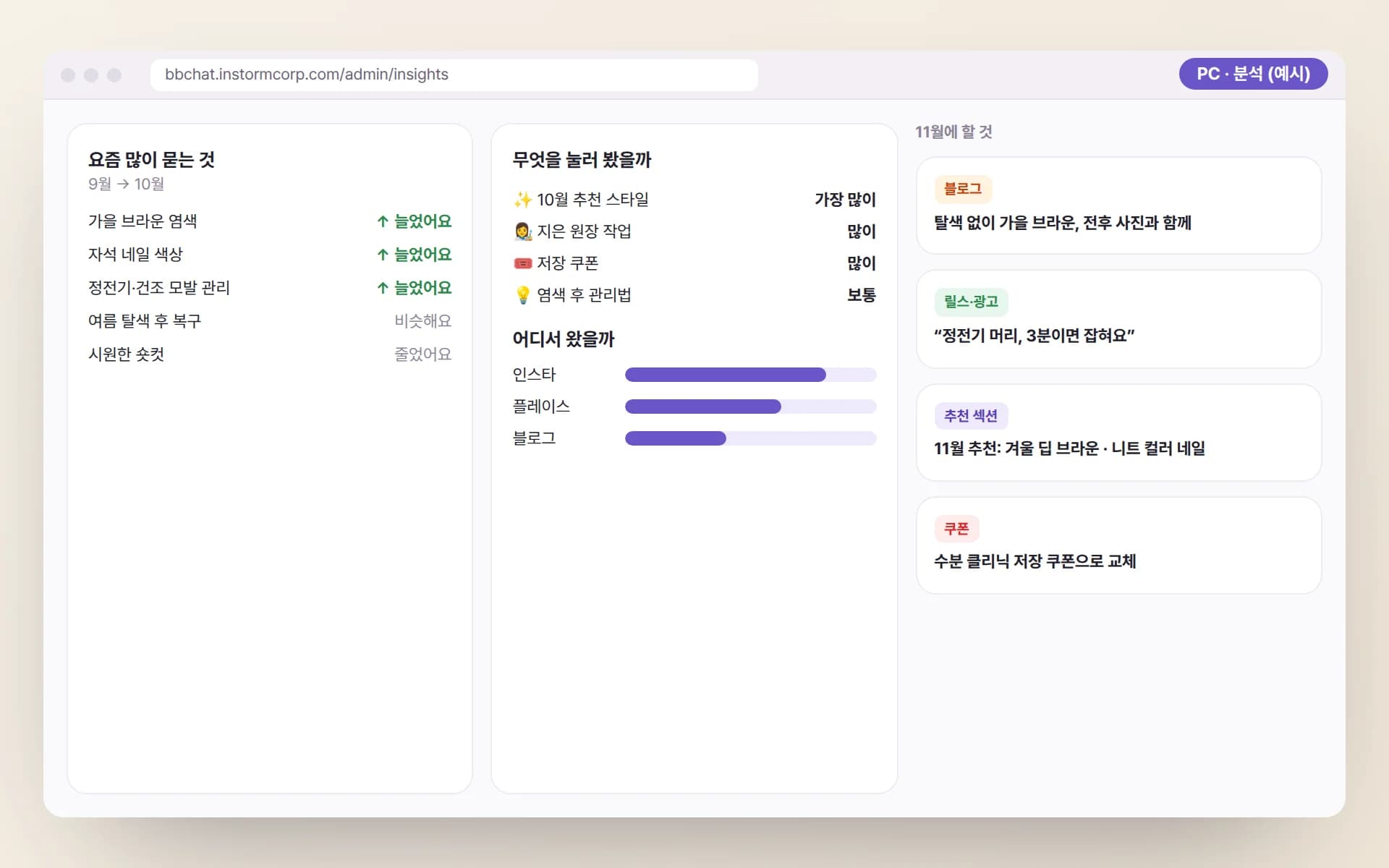Click the coupon ticket icon beside 저장 쿠폰
1389x868 pixels.
522,263
